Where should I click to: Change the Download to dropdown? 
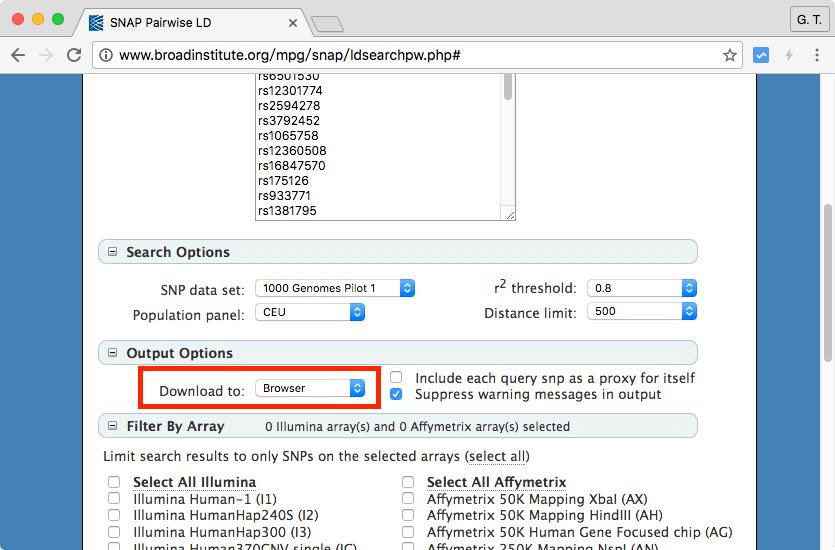point(309,389)
